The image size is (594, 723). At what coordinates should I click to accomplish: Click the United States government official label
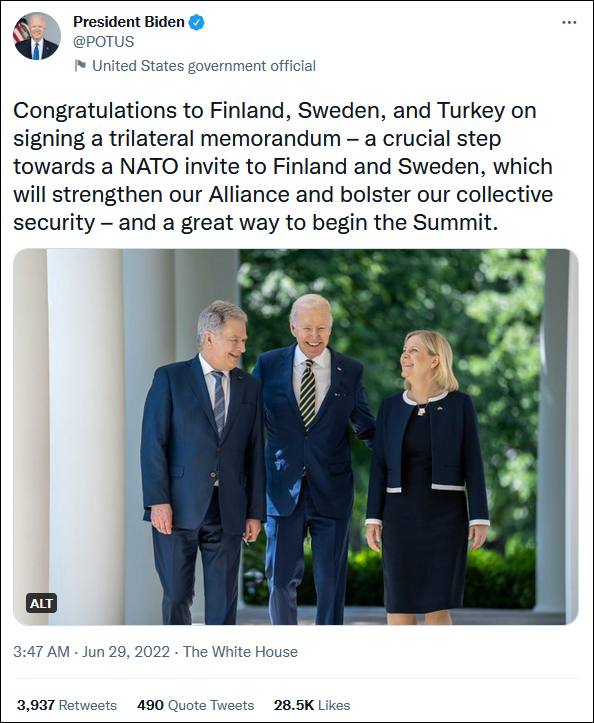point(204,66)
